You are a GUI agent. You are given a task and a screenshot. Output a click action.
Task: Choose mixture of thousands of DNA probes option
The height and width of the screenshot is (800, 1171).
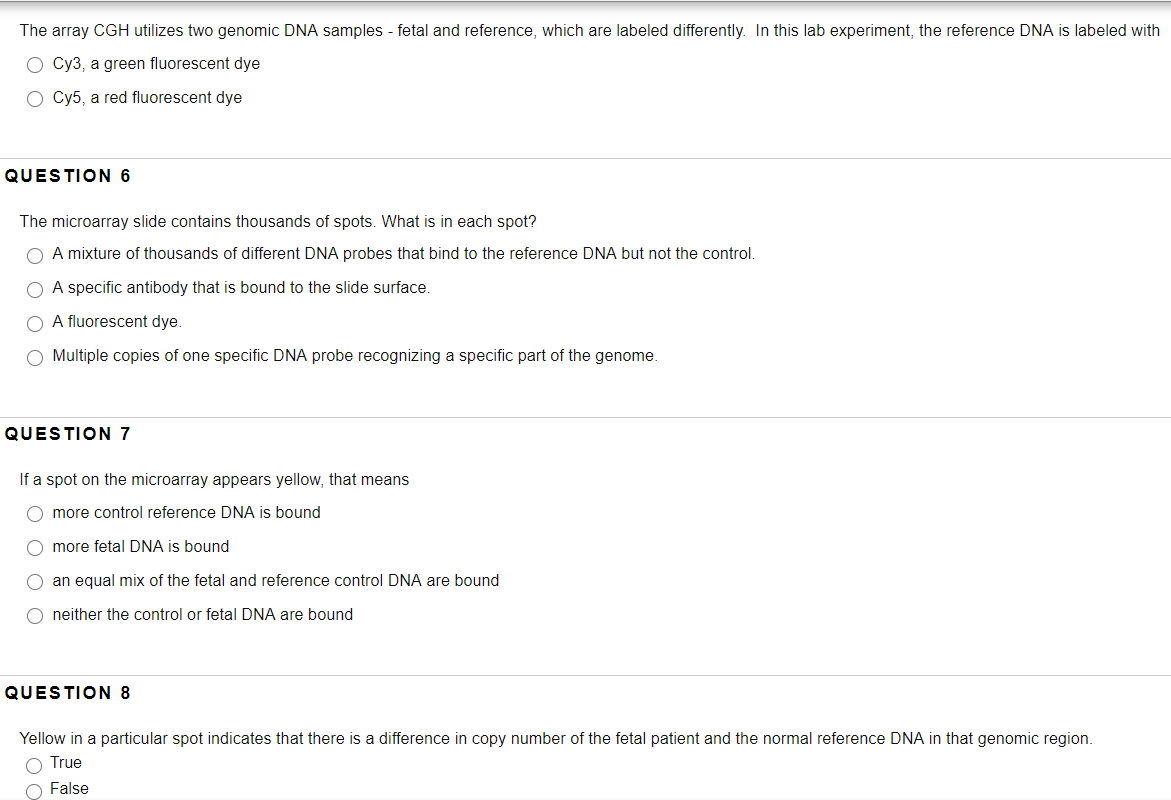tap(35, 255)
